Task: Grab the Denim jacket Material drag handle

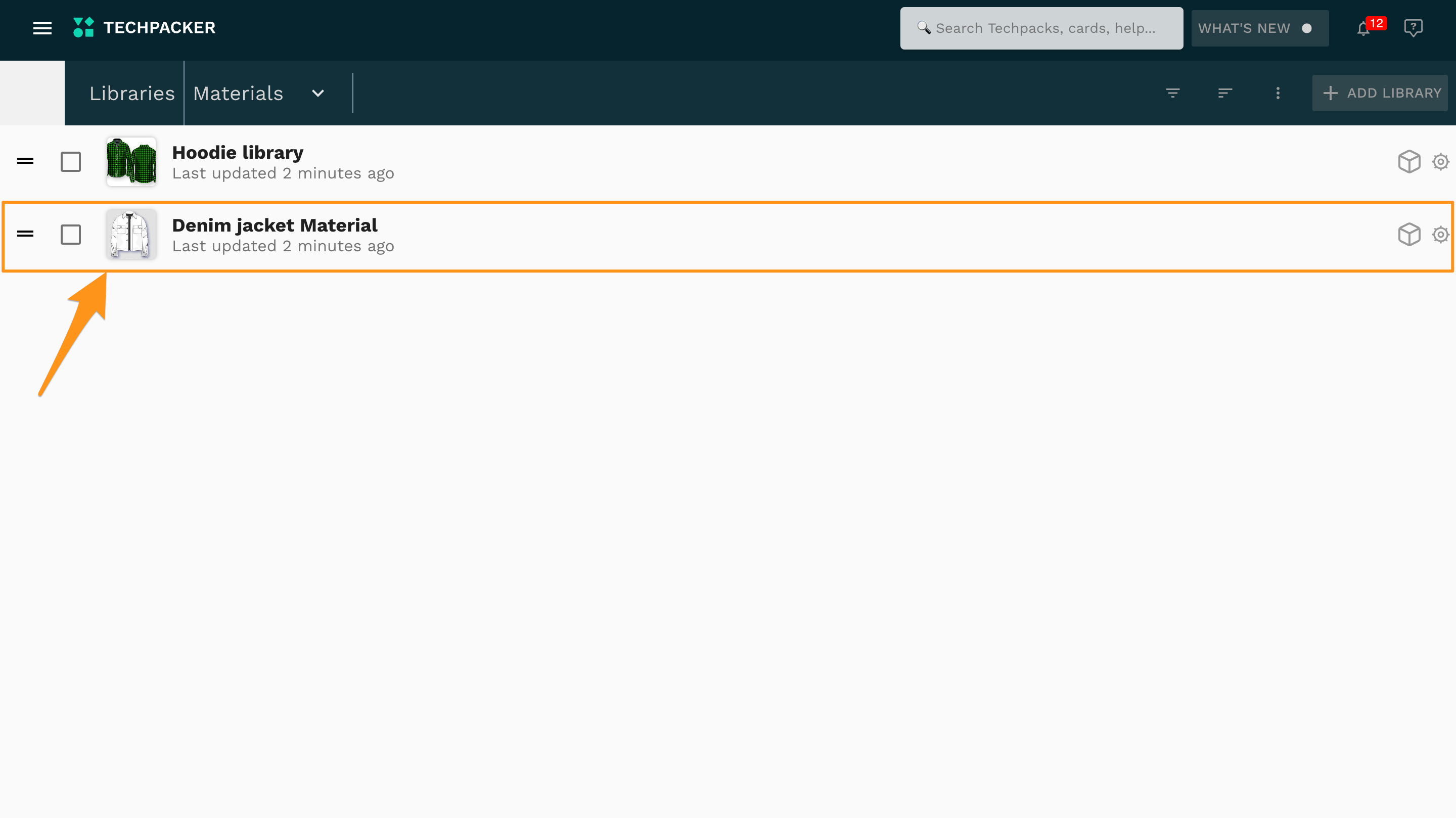Action: [25, 234]
